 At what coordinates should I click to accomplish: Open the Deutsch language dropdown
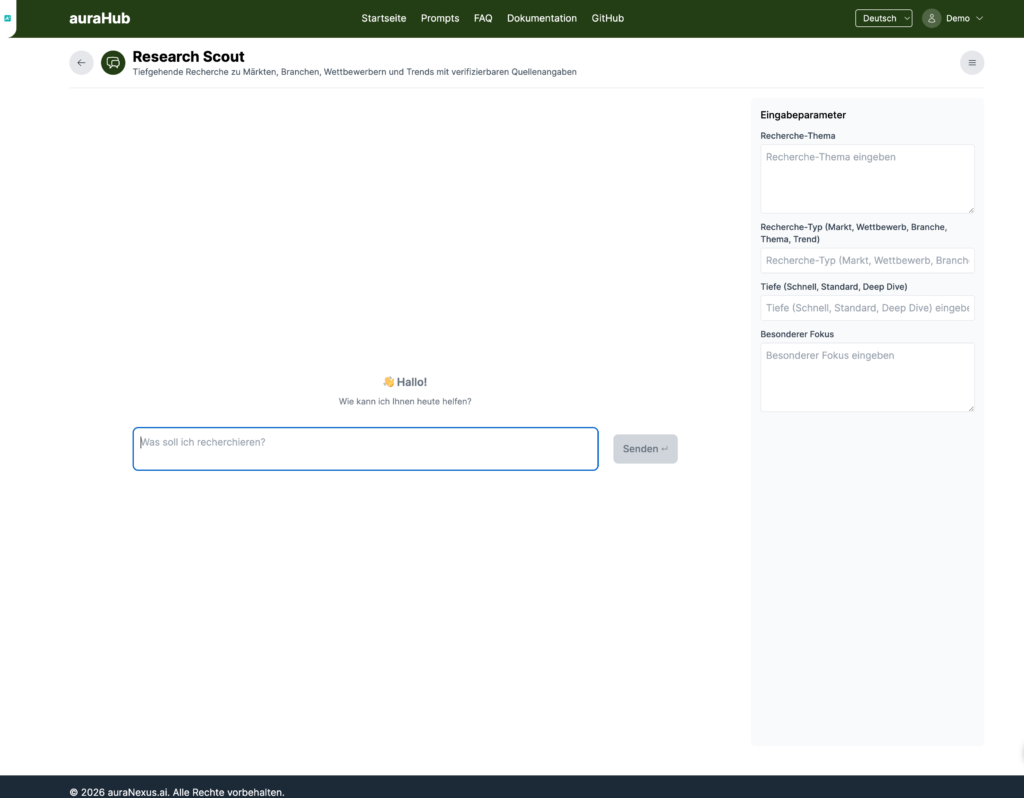[883, 18]
